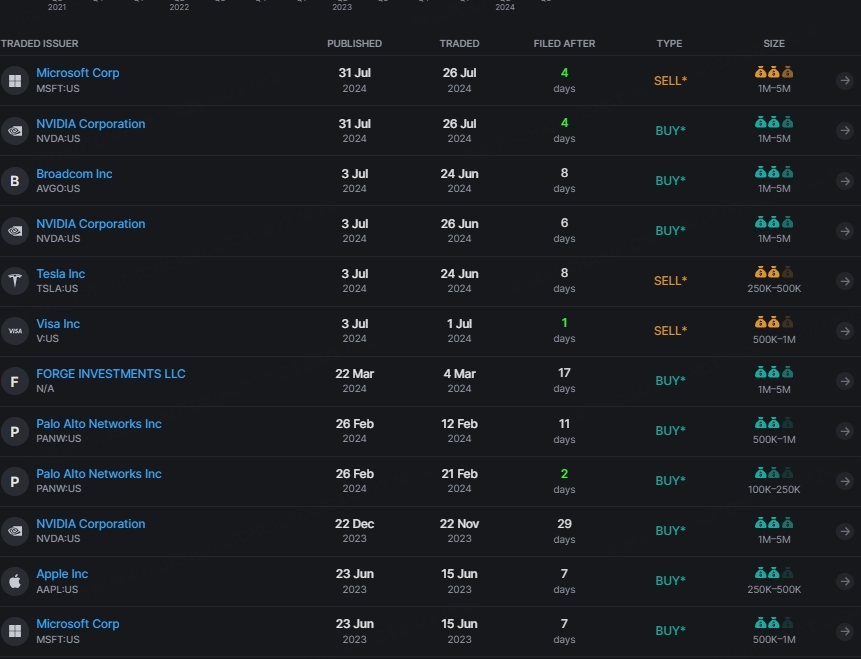861x659 pixels.
Task: Open NVIDIA 31 Jul 2024 trade arrow
Action: pos(845,131)
